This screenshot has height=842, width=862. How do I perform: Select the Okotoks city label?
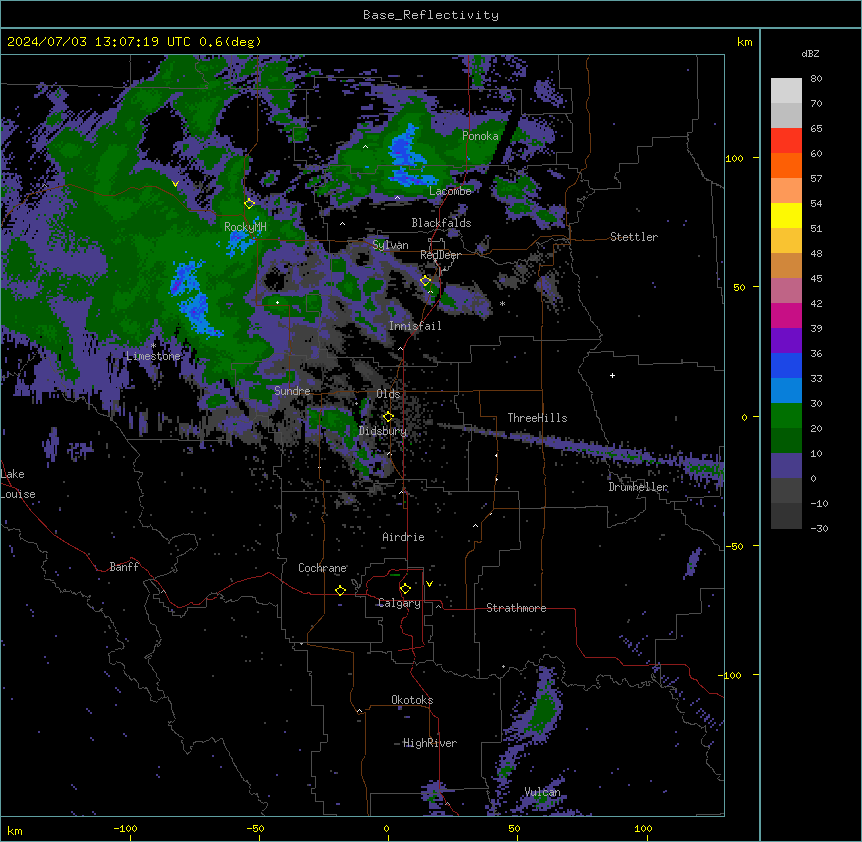(x=412, y=700)
